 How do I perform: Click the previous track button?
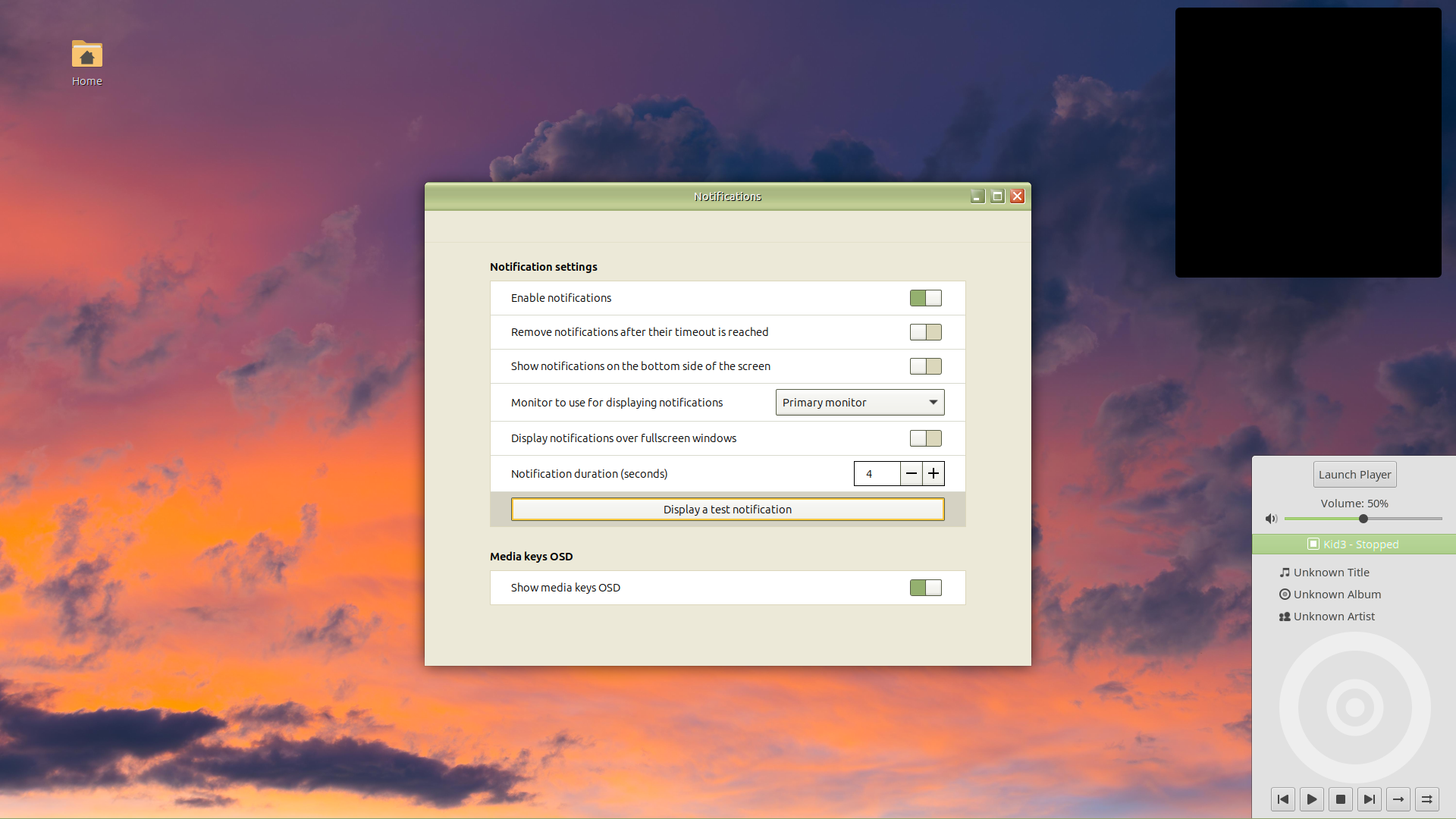[1283, 799]
